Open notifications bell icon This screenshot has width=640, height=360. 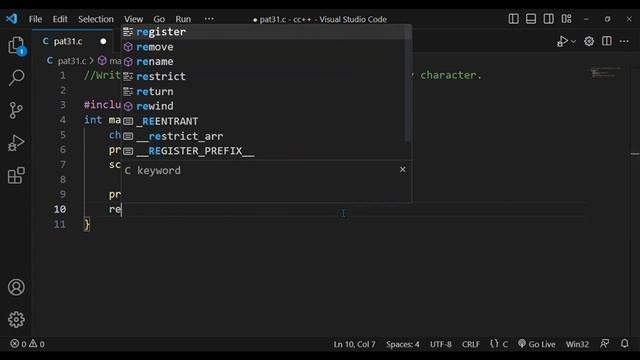coord(624,344)
